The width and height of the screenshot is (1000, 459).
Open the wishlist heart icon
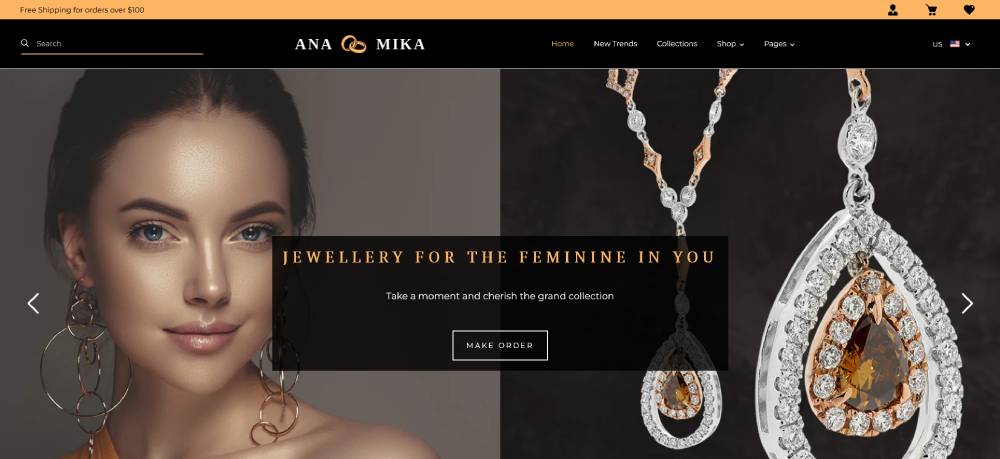[969, 10]
